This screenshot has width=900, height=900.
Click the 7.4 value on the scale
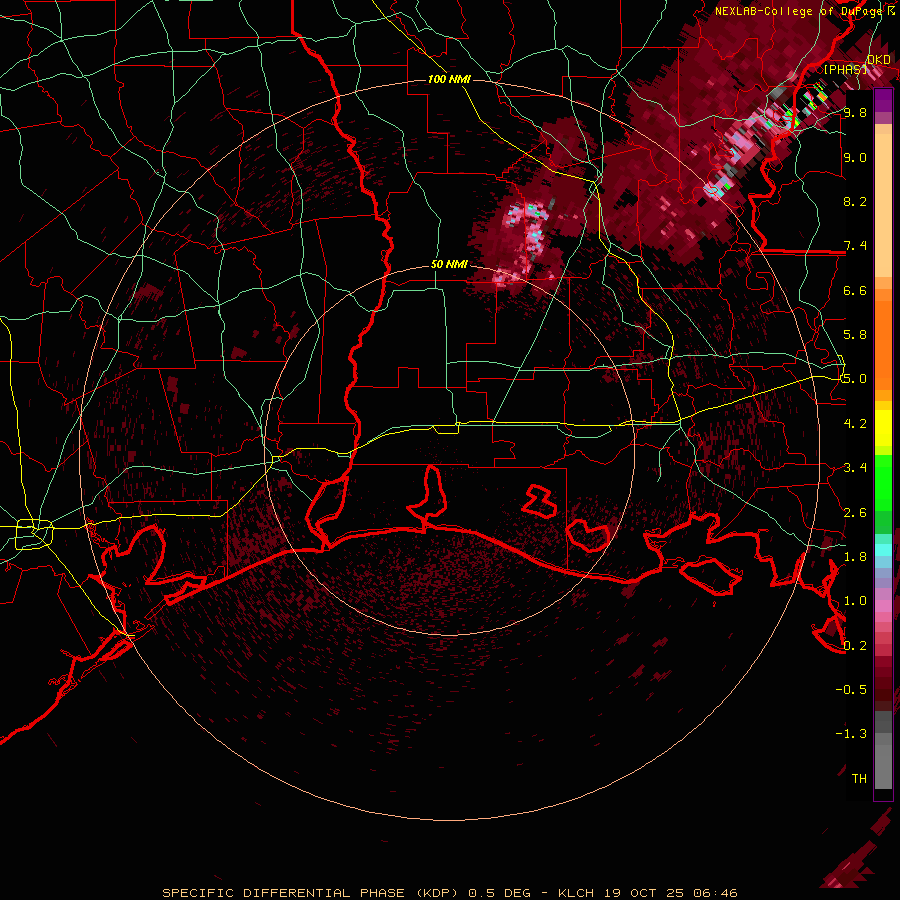[855, 246]
